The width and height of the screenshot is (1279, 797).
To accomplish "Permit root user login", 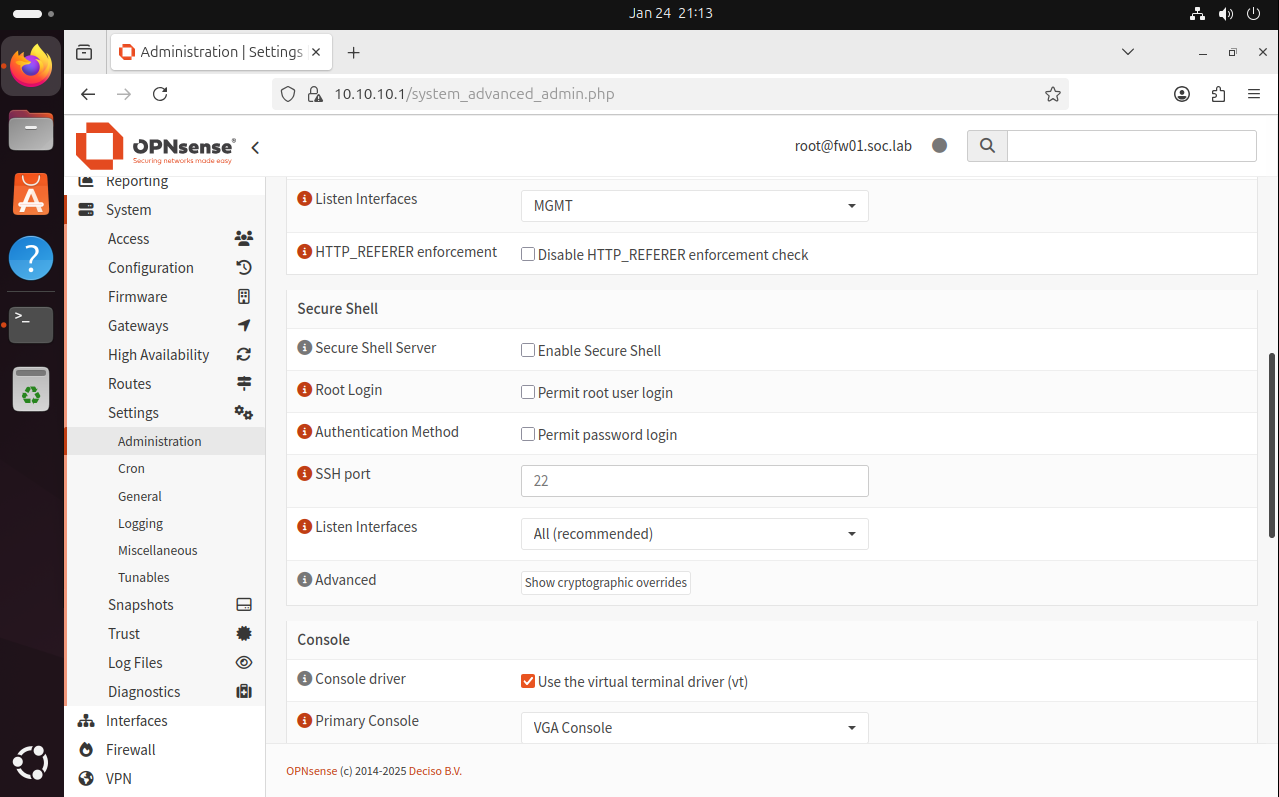I will [528, 392].
